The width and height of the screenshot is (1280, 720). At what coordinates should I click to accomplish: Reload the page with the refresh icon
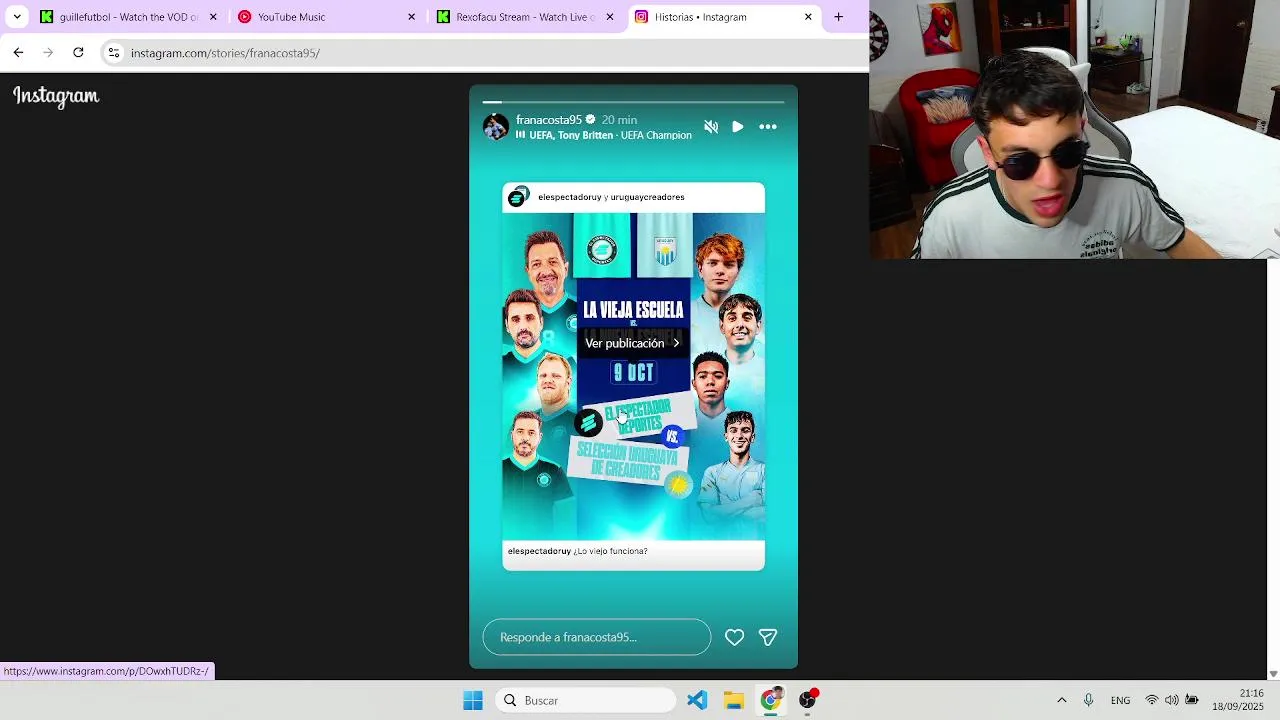pyautogui.click(x=78, y=53)
